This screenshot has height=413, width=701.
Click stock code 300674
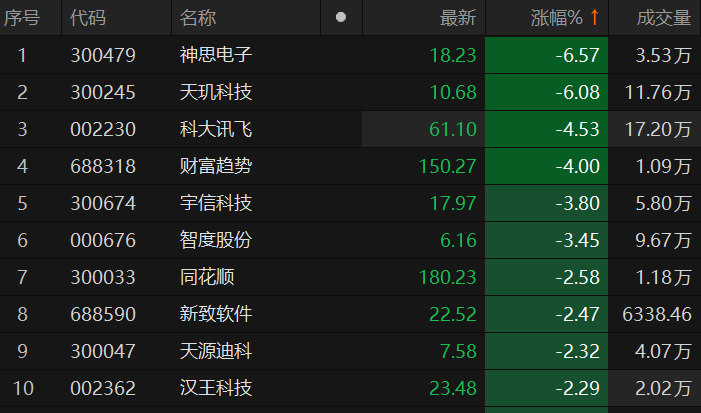pyautogui.click(x=103, y=203)
